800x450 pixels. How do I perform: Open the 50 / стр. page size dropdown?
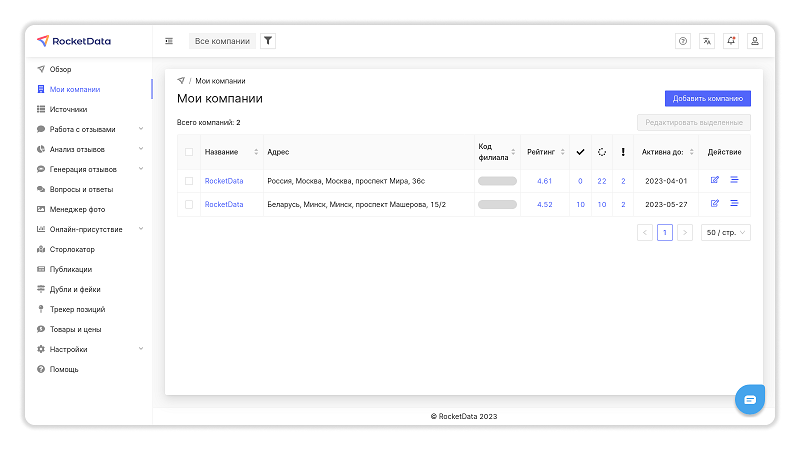(x=726, y=232)
